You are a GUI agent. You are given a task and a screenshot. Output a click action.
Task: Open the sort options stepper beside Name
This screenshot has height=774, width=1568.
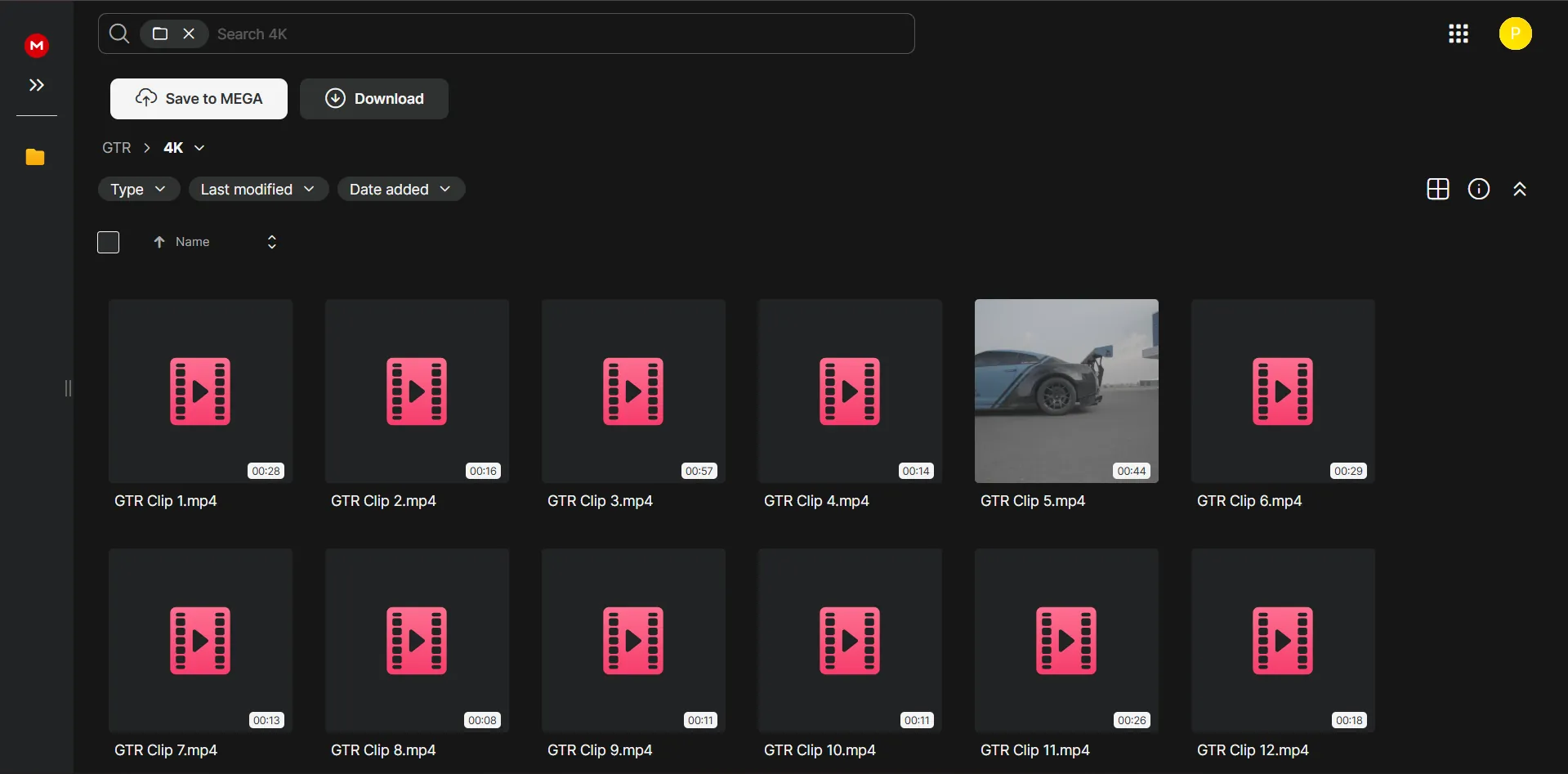pos(272,242)
